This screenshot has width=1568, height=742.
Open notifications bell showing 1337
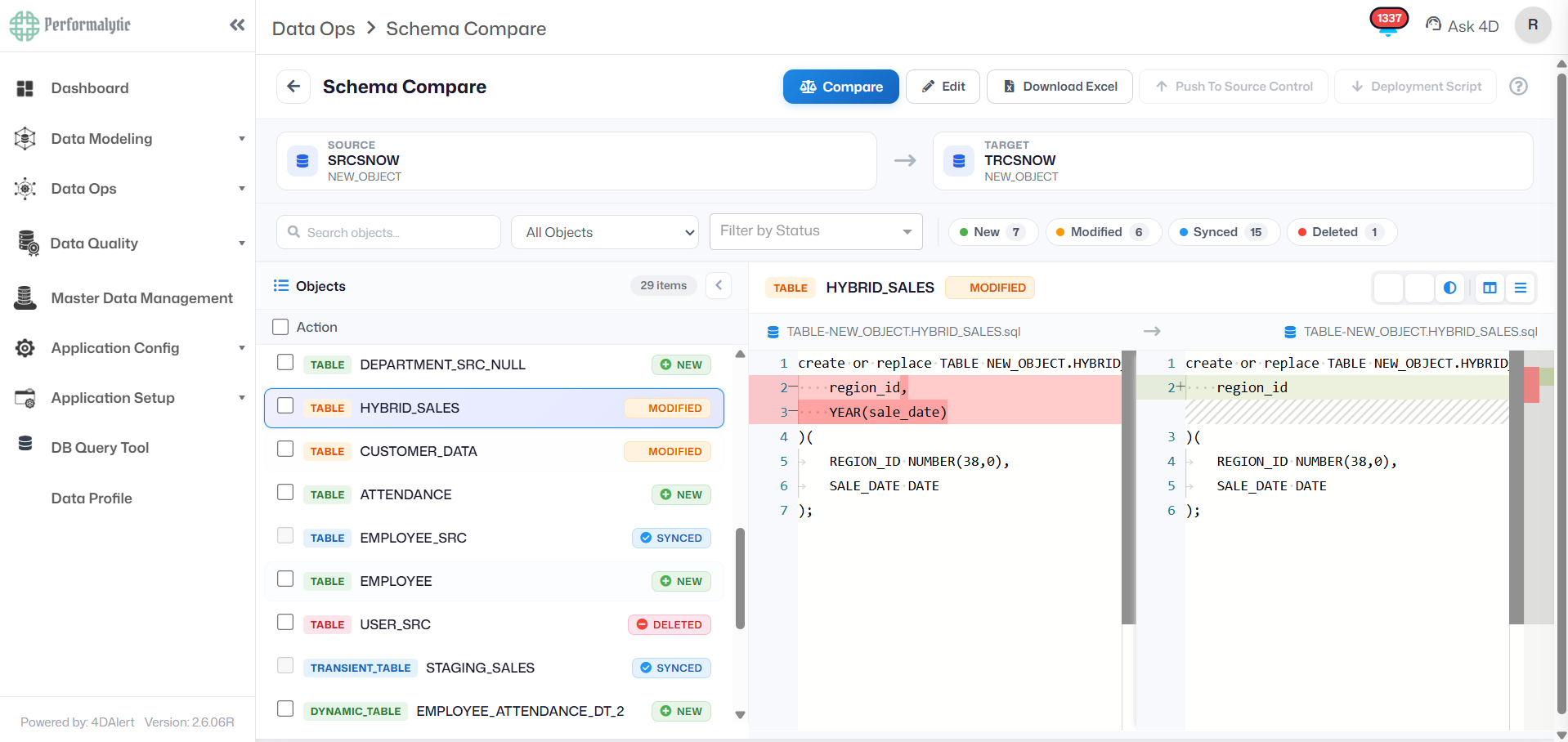[1388, 23]
